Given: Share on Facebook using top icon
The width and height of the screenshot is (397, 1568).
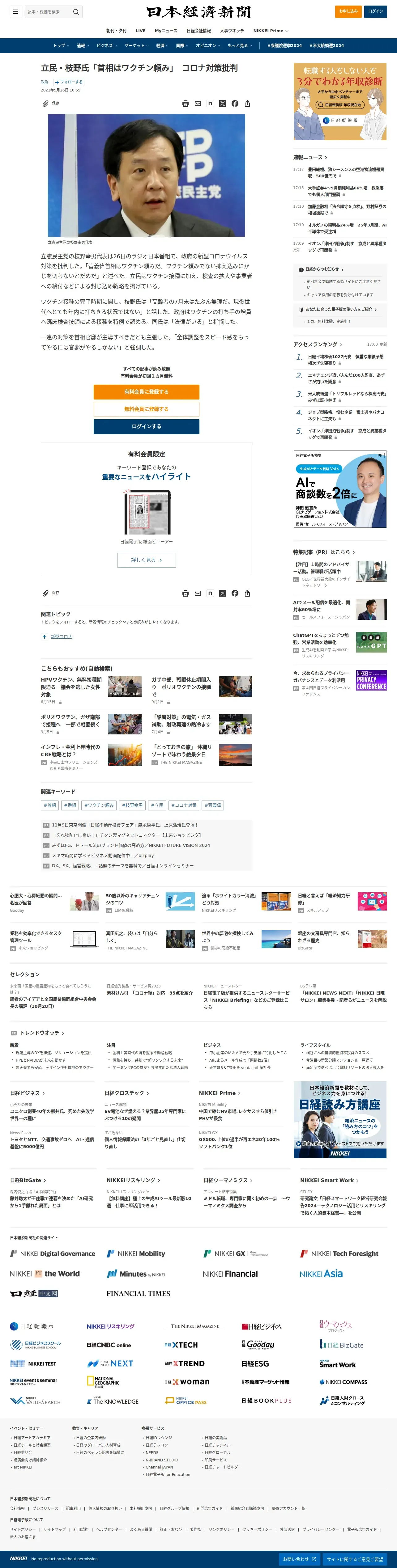Looking at the screenshot, I should (x=235, y=104).
